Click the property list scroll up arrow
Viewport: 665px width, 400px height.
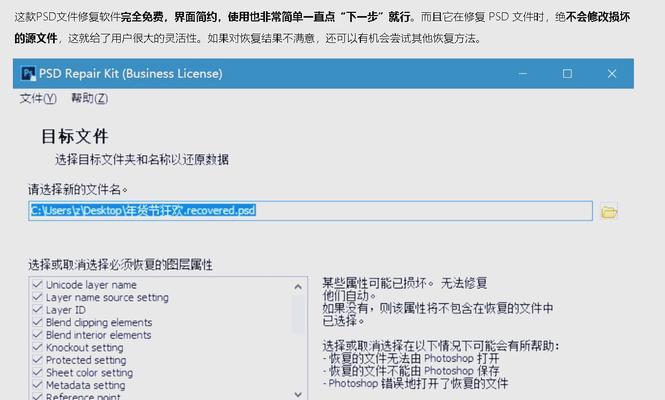[298, 287]
